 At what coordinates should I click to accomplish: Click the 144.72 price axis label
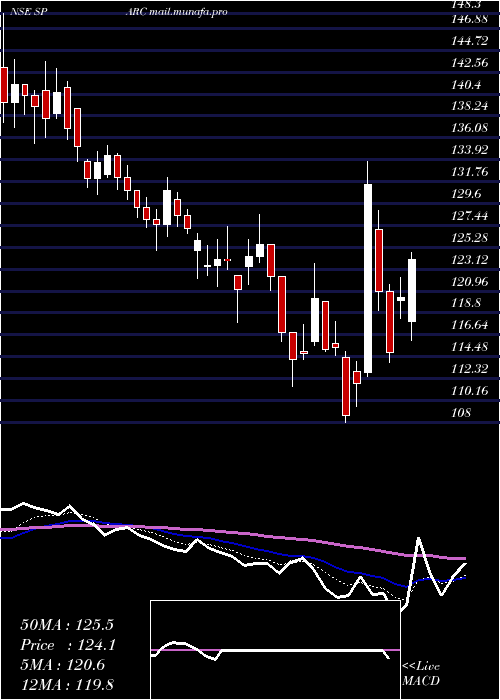click(470, 42)
